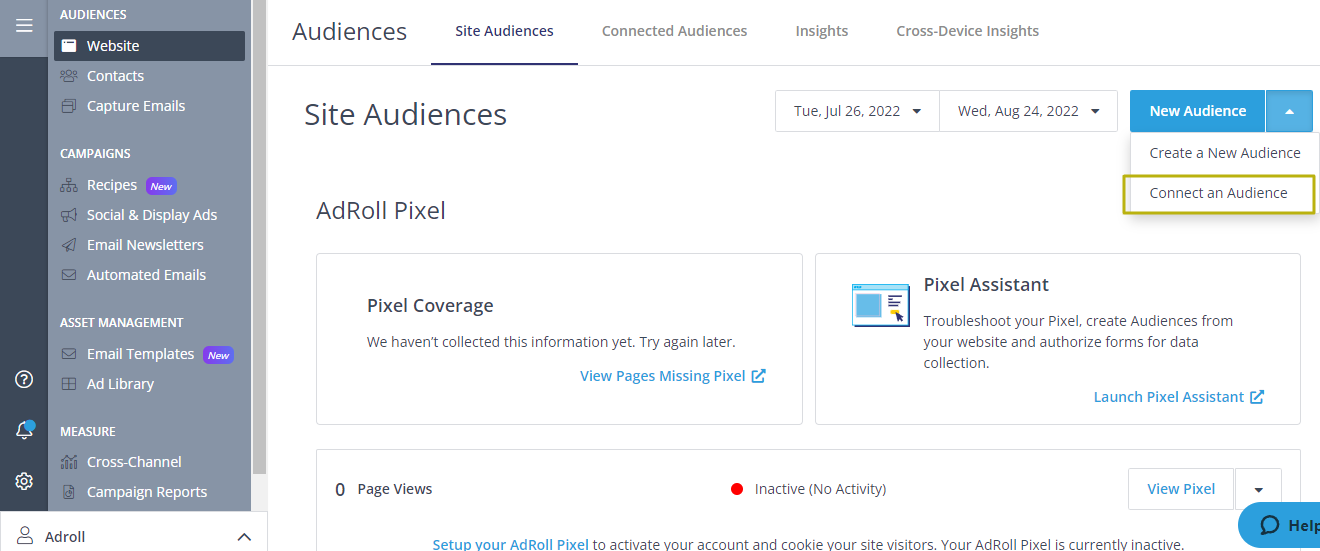Click the Pixel Coverage heading
The height and width of the screenshot is (551, 1320).
point(430,306)
